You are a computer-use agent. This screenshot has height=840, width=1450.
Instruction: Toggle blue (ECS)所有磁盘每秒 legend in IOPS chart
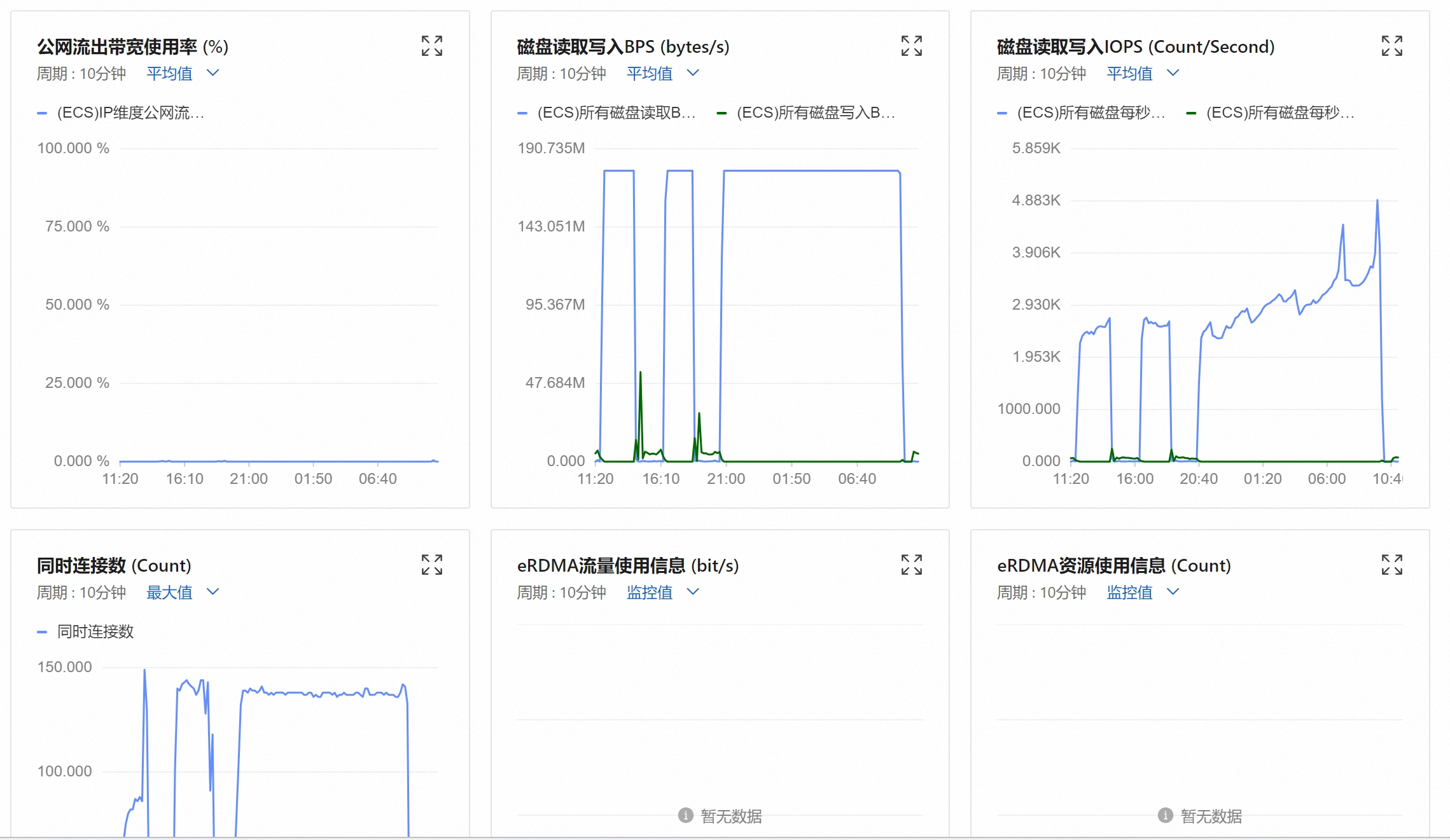point(1081,113)
